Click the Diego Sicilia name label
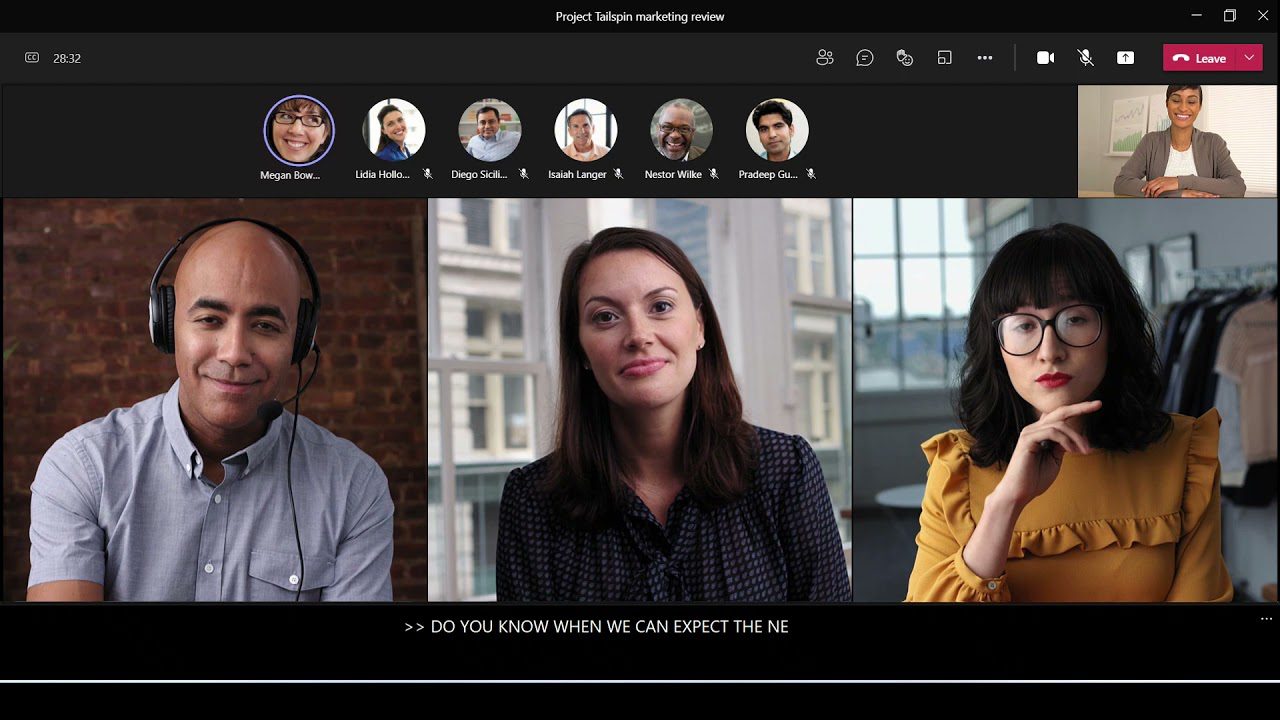 pos(480,174)
